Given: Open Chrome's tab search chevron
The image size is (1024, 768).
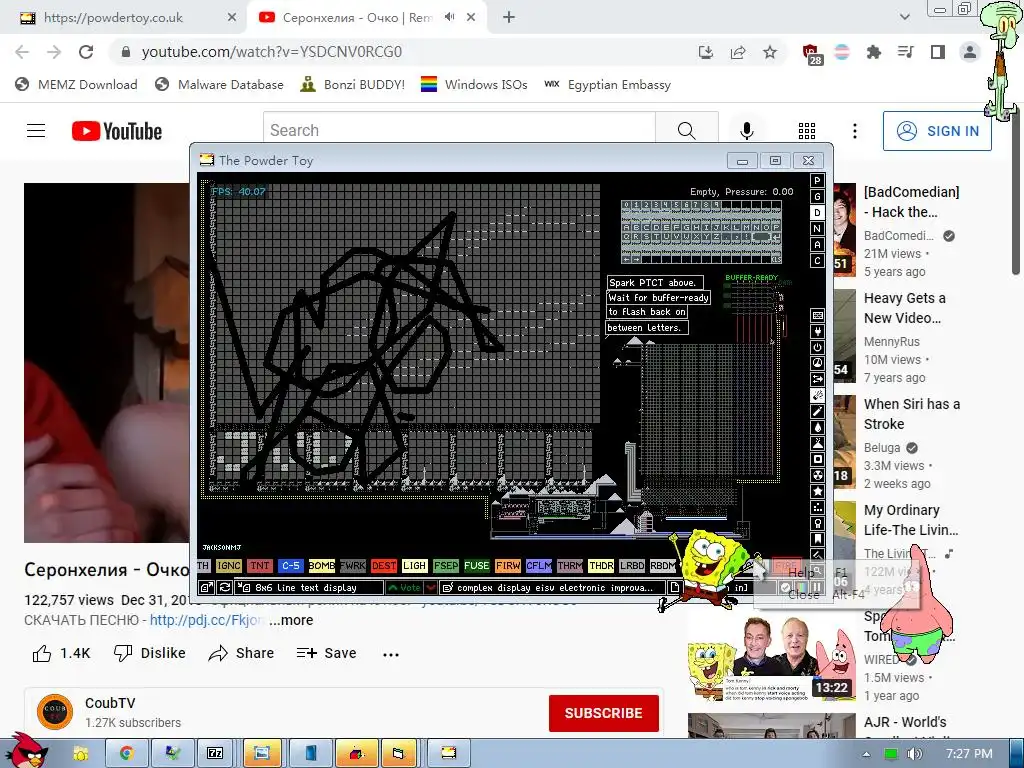Looking at the screenshot, I should tap(904, 18).
